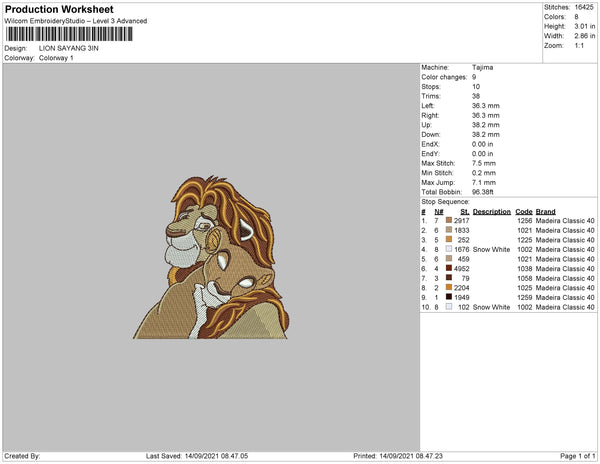Click the Width value '2.86 in'

click(584, 36)
